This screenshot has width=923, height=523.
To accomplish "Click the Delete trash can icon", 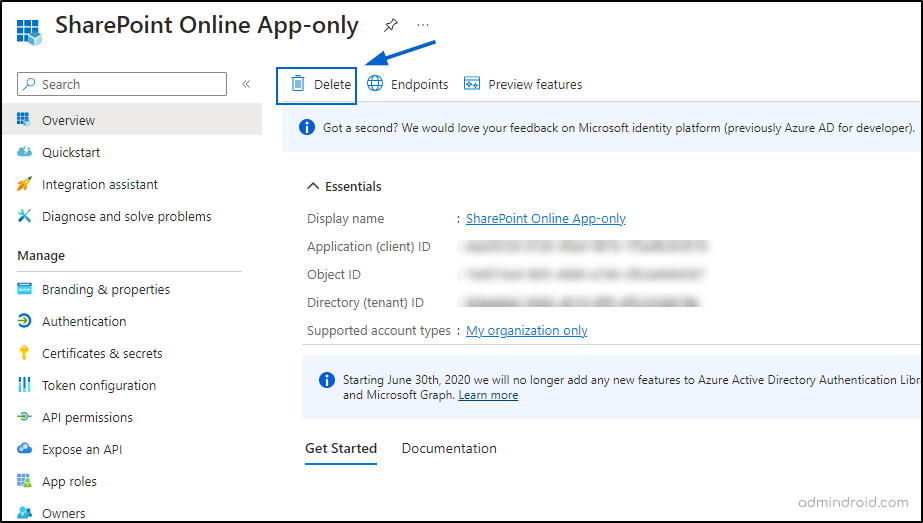I will pos(298,84).
